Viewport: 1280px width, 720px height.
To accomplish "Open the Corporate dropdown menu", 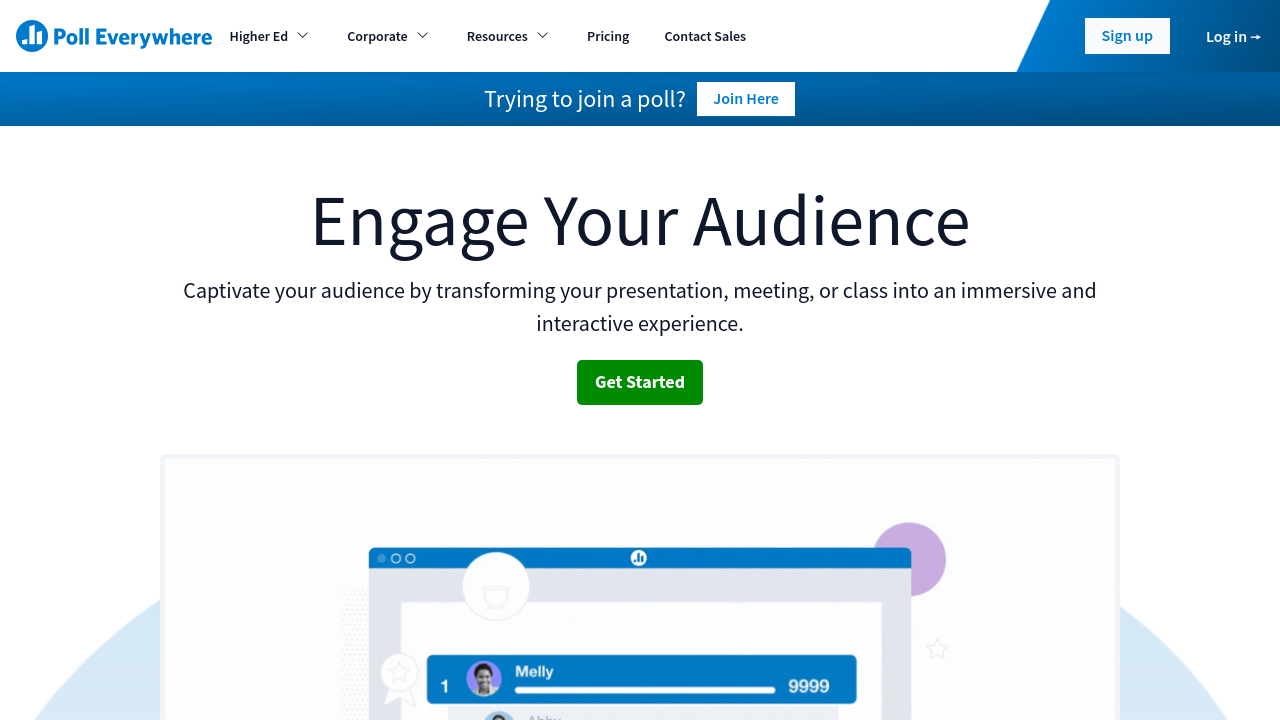I will 388,36.
